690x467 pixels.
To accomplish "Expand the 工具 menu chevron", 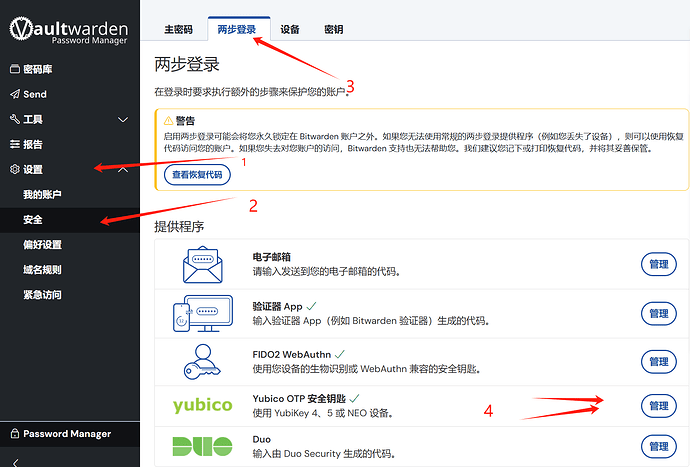I will (123, 120).
